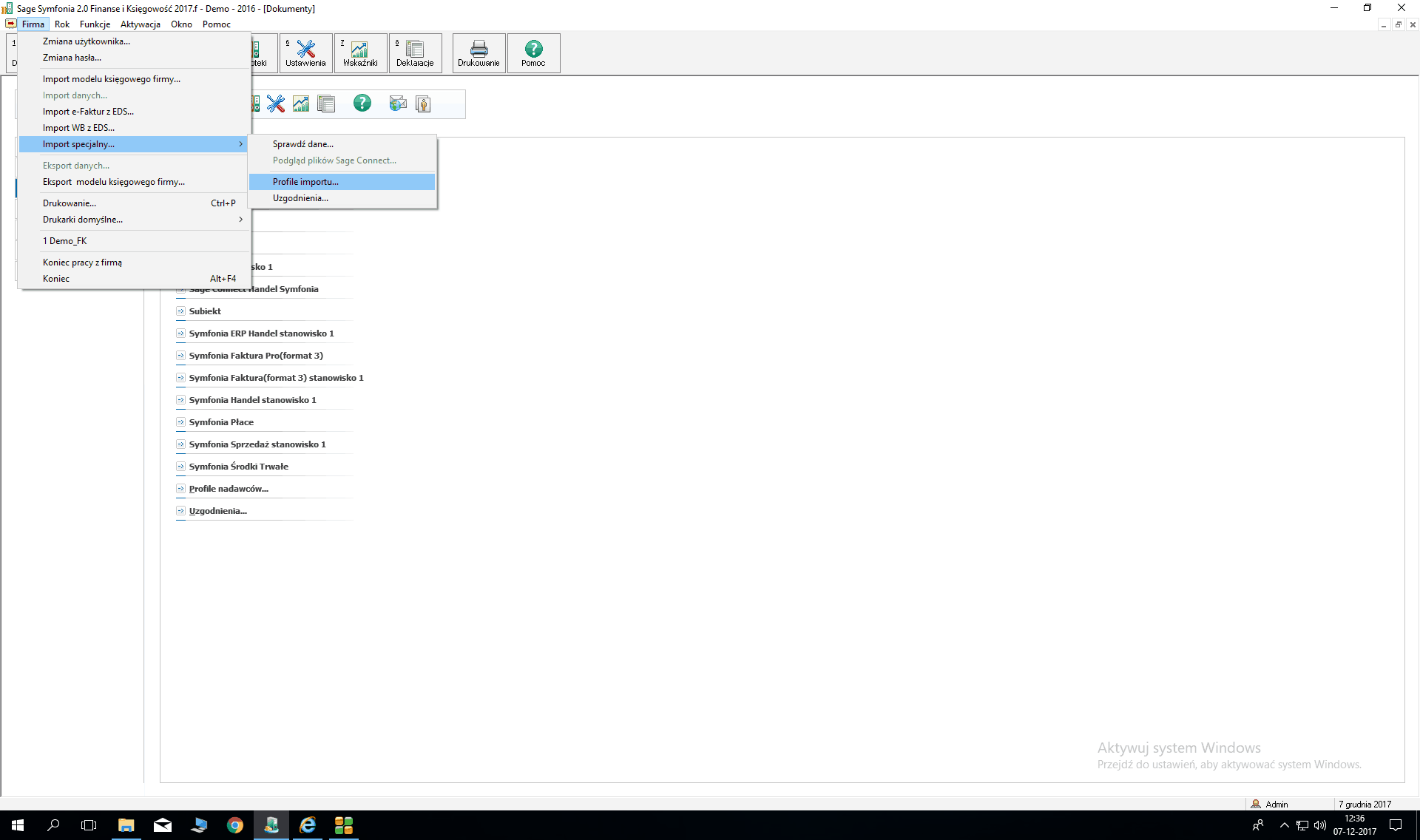1420x840 pixels.
Task: Open Internet Explorer from taskbar
Action: coord(308,825)
